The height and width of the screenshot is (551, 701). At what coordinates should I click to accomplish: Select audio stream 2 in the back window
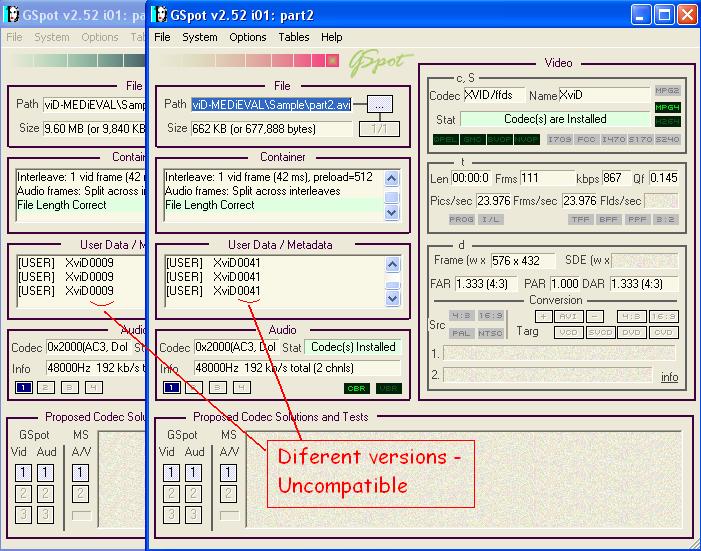click(45, 387)
